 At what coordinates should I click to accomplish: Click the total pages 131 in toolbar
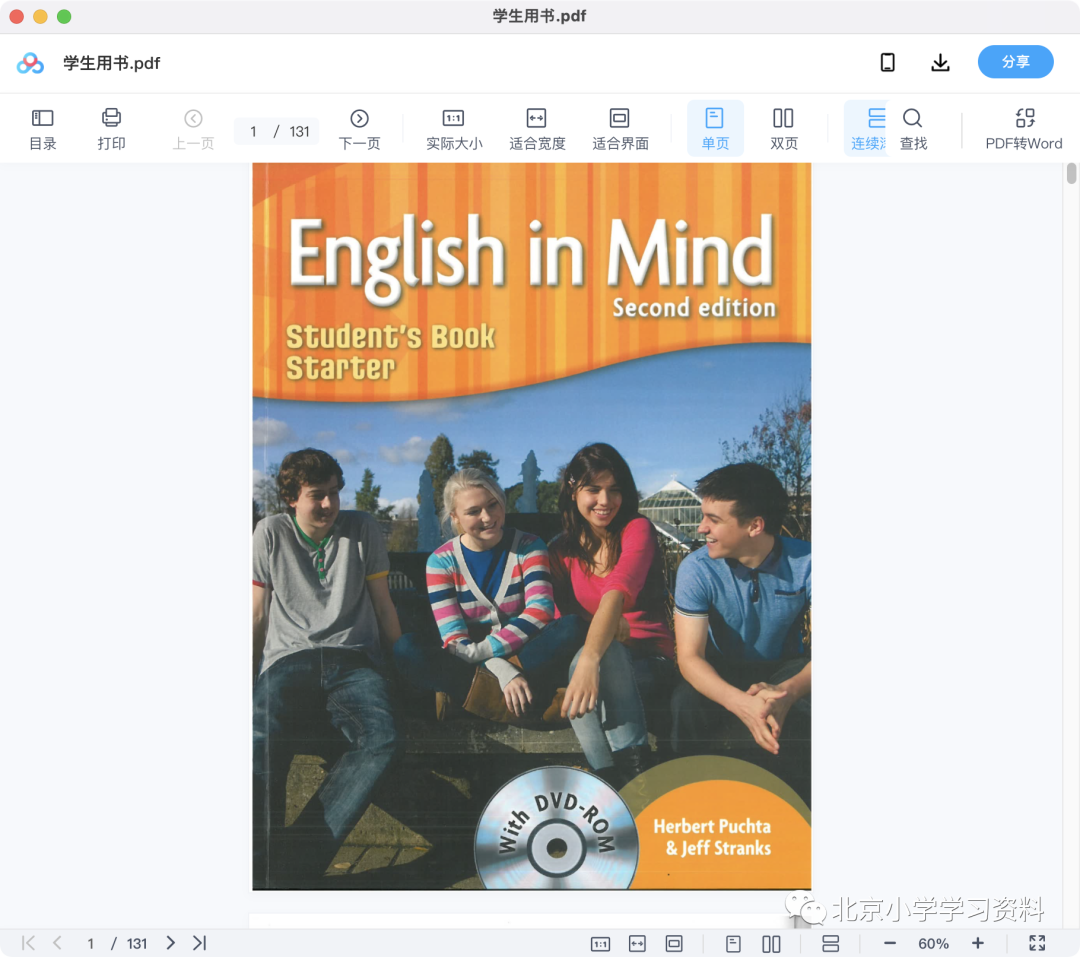(299, 132)
